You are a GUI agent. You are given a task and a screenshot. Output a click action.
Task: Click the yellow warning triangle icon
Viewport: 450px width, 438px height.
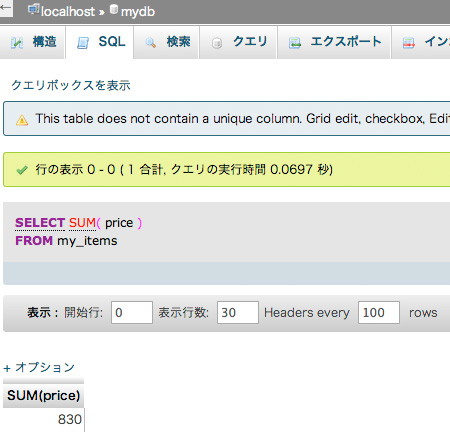tap(22, 120)
